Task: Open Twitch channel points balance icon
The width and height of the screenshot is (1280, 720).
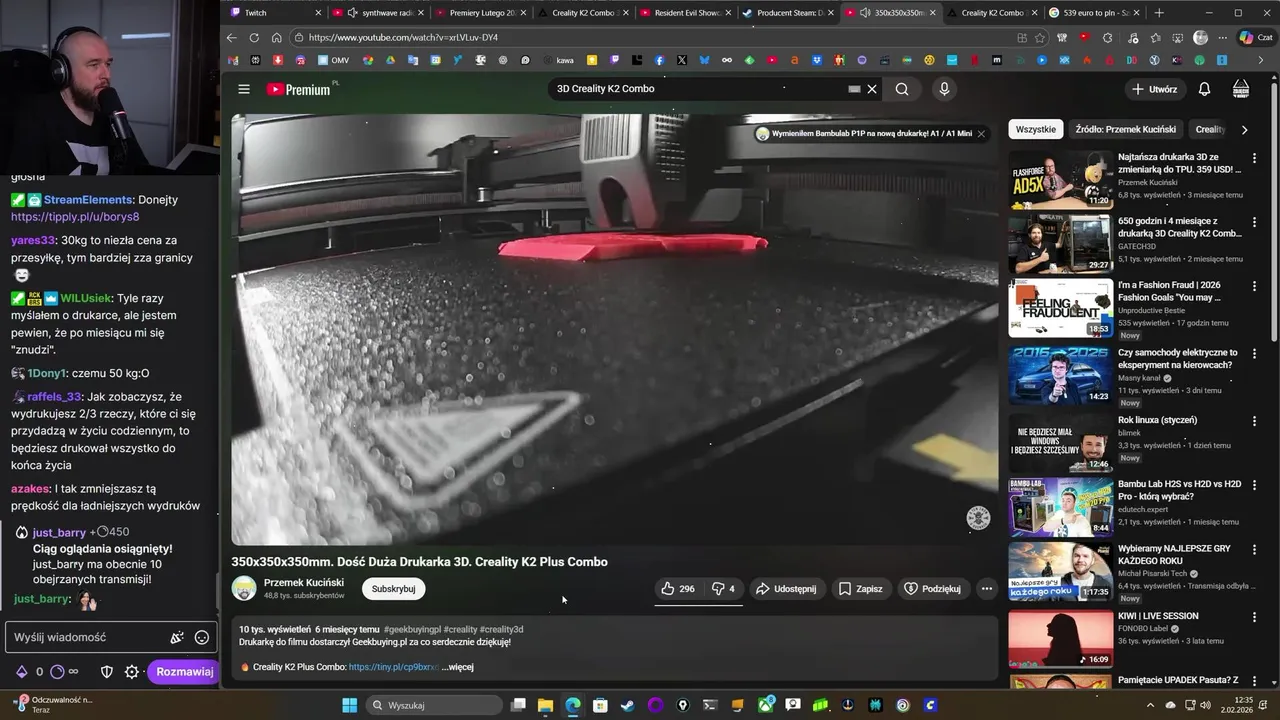Action: [57, 672]
